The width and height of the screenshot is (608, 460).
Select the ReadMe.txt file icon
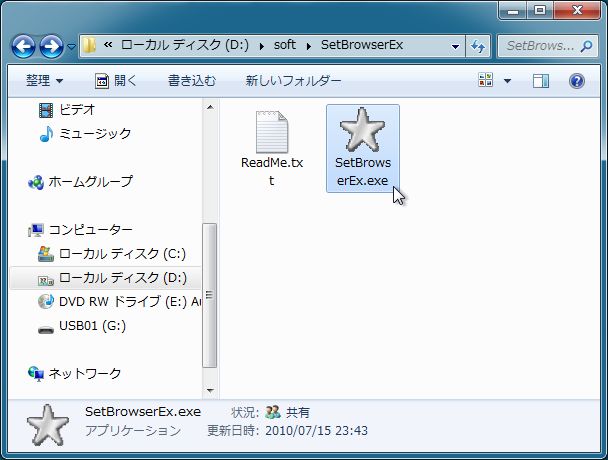272,132
